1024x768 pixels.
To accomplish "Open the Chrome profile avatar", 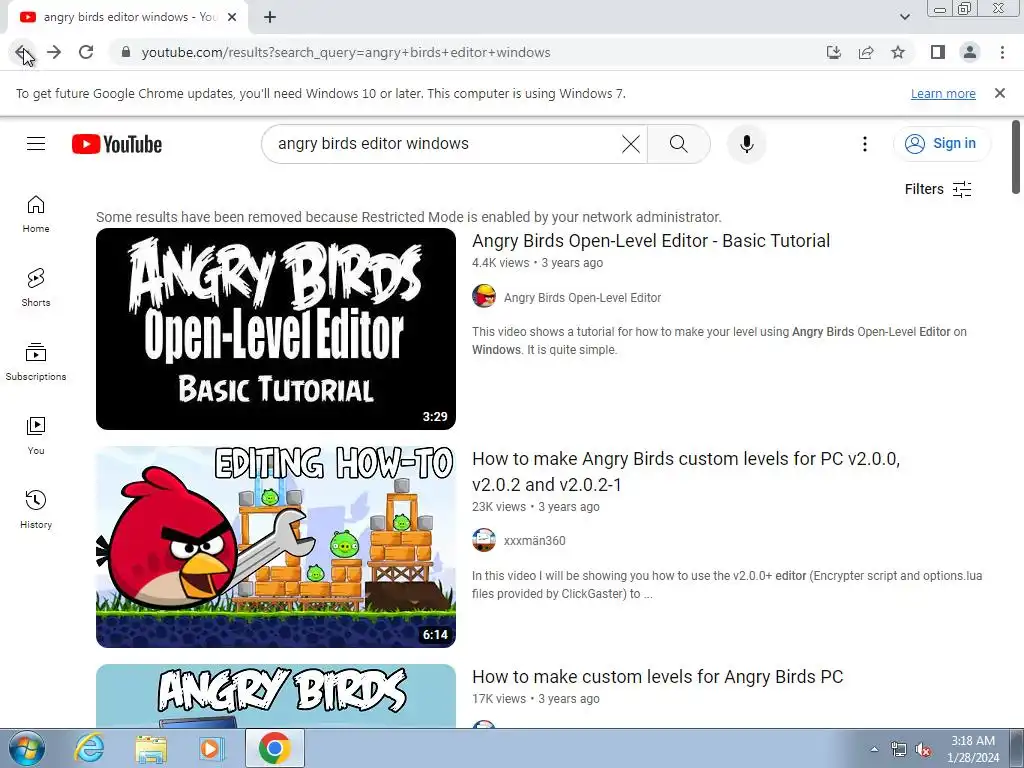I will (970, 52).
